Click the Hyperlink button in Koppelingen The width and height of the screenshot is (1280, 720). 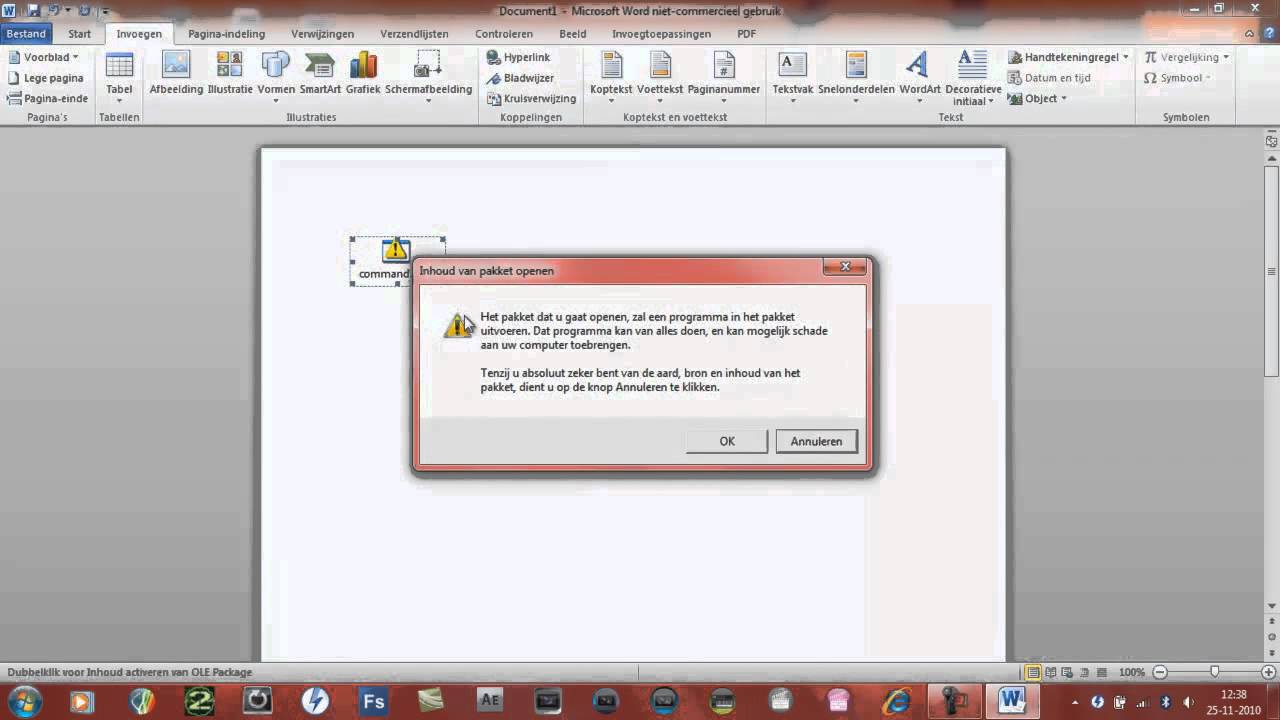click(x=519, y=57)
